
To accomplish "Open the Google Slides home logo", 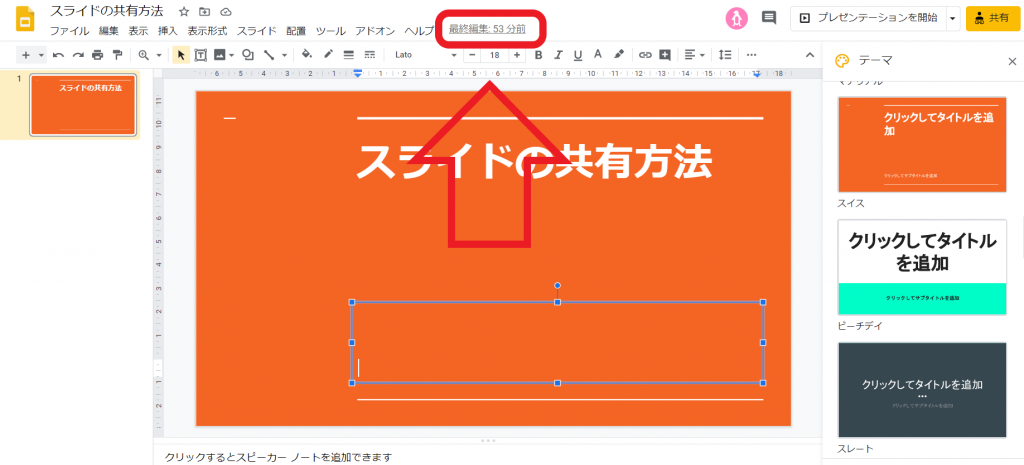I will coord(25,20).
